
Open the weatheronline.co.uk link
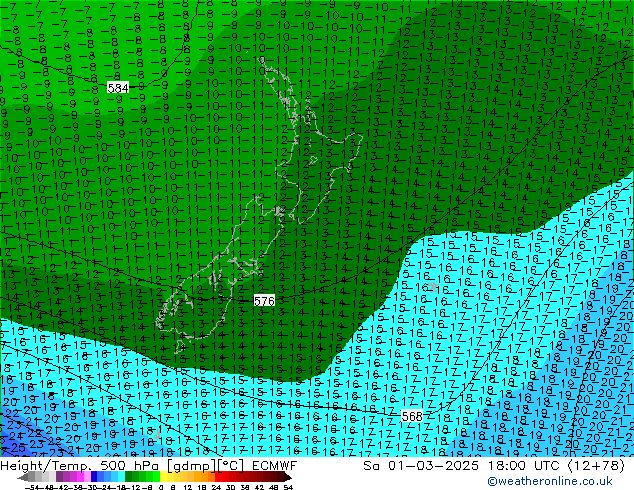click(550, 481)
